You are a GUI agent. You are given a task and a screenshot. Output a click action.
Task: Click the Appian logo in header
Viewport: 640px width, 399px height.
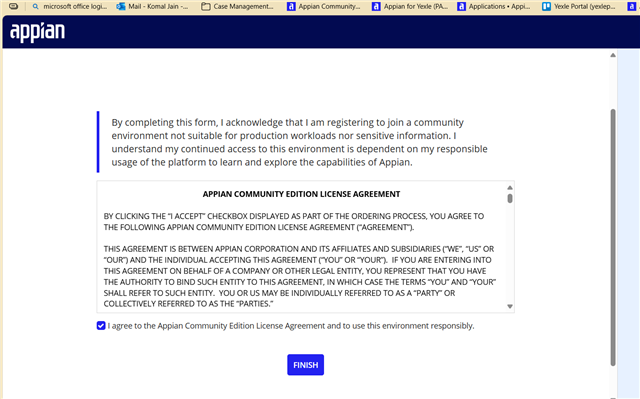(37, 32)
